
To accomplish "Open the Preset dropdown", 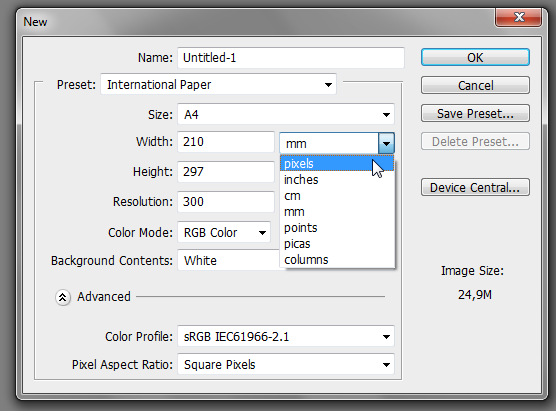I will click(218, 84).
